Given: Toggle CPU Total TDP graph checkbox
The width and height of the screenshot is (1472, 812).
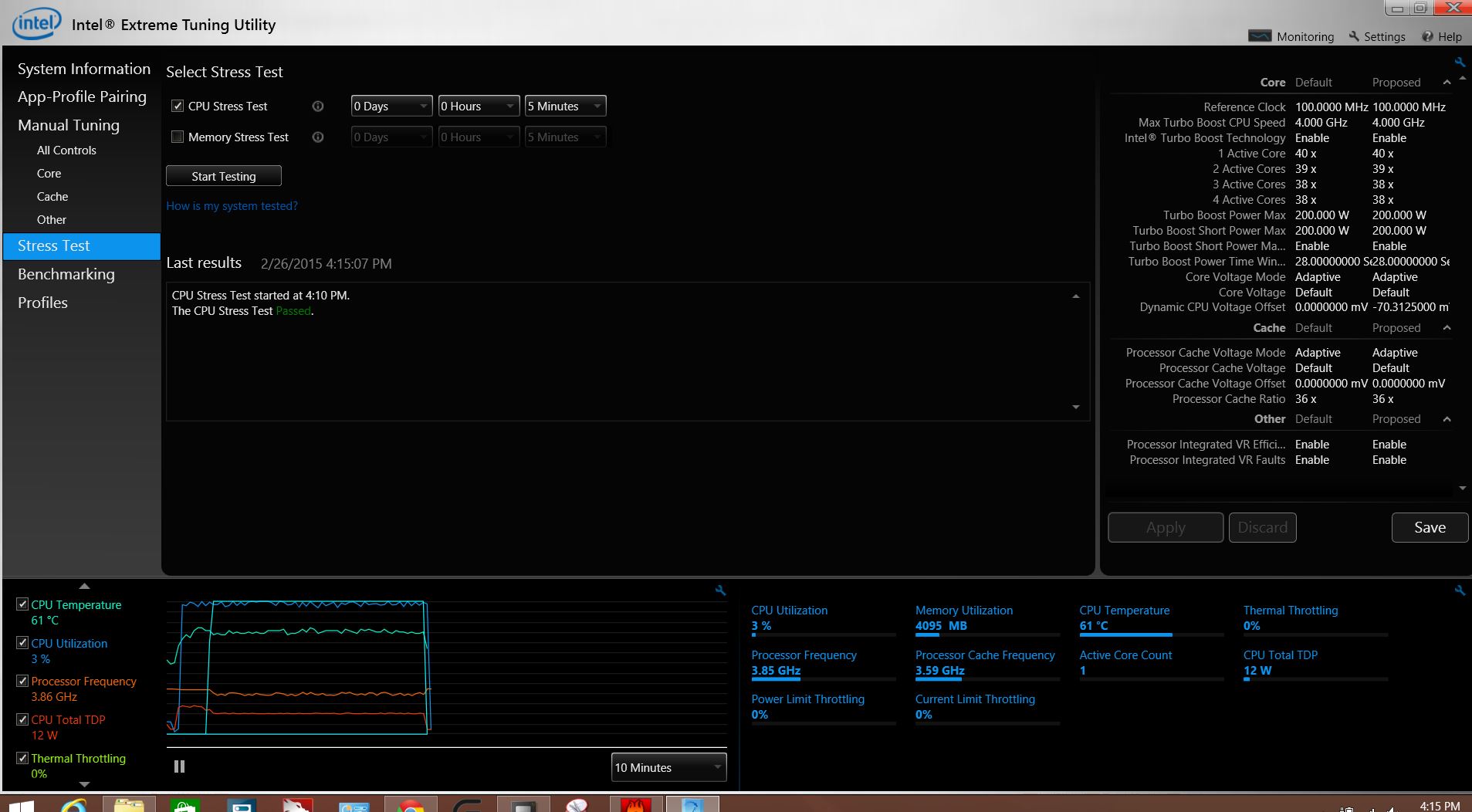Looking at the screenshot, I should point(22,719).
